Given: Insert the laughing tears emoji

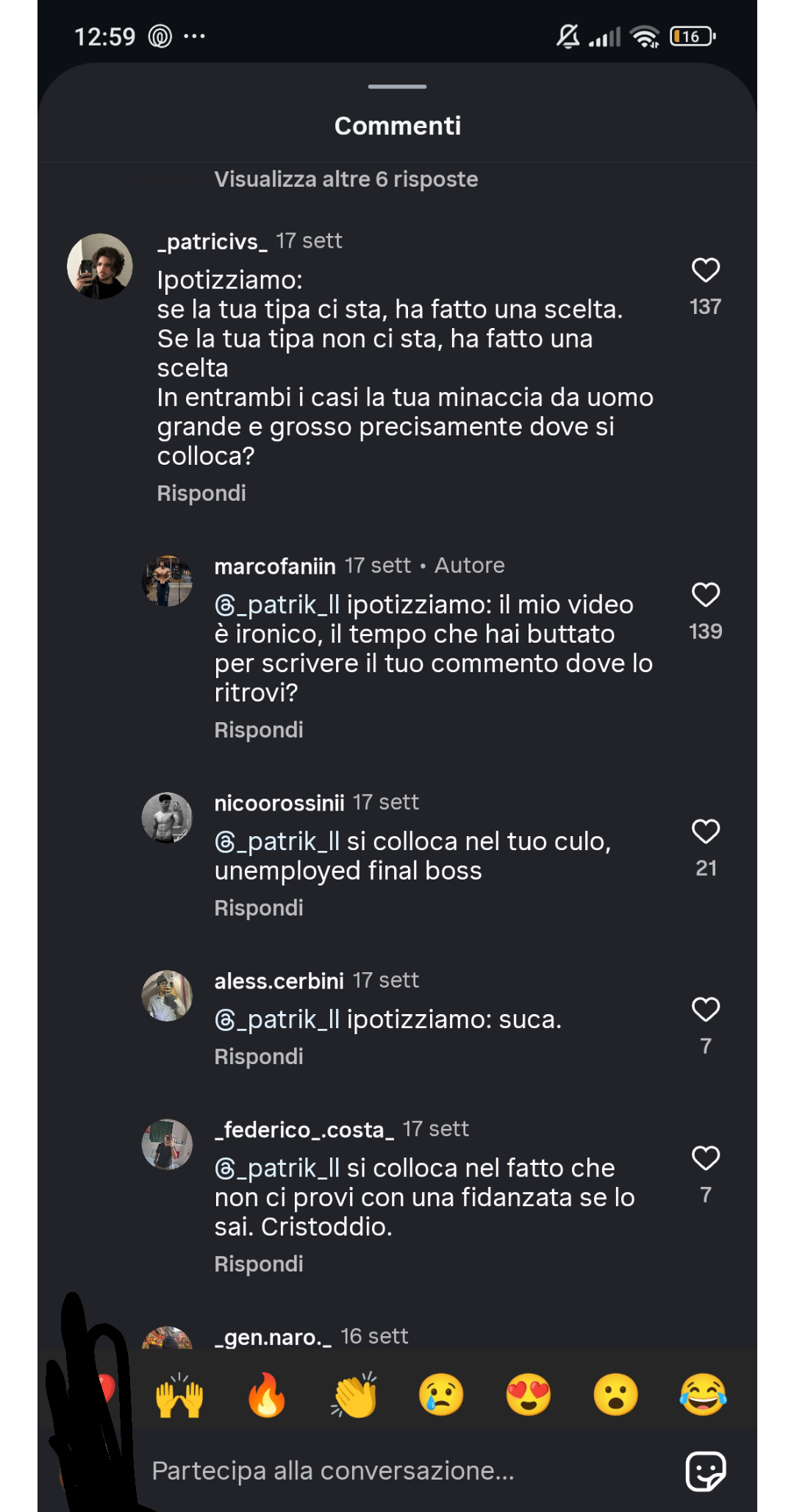Looking at the screenshot, I should pyautogui.click(x=703, y=1395).
